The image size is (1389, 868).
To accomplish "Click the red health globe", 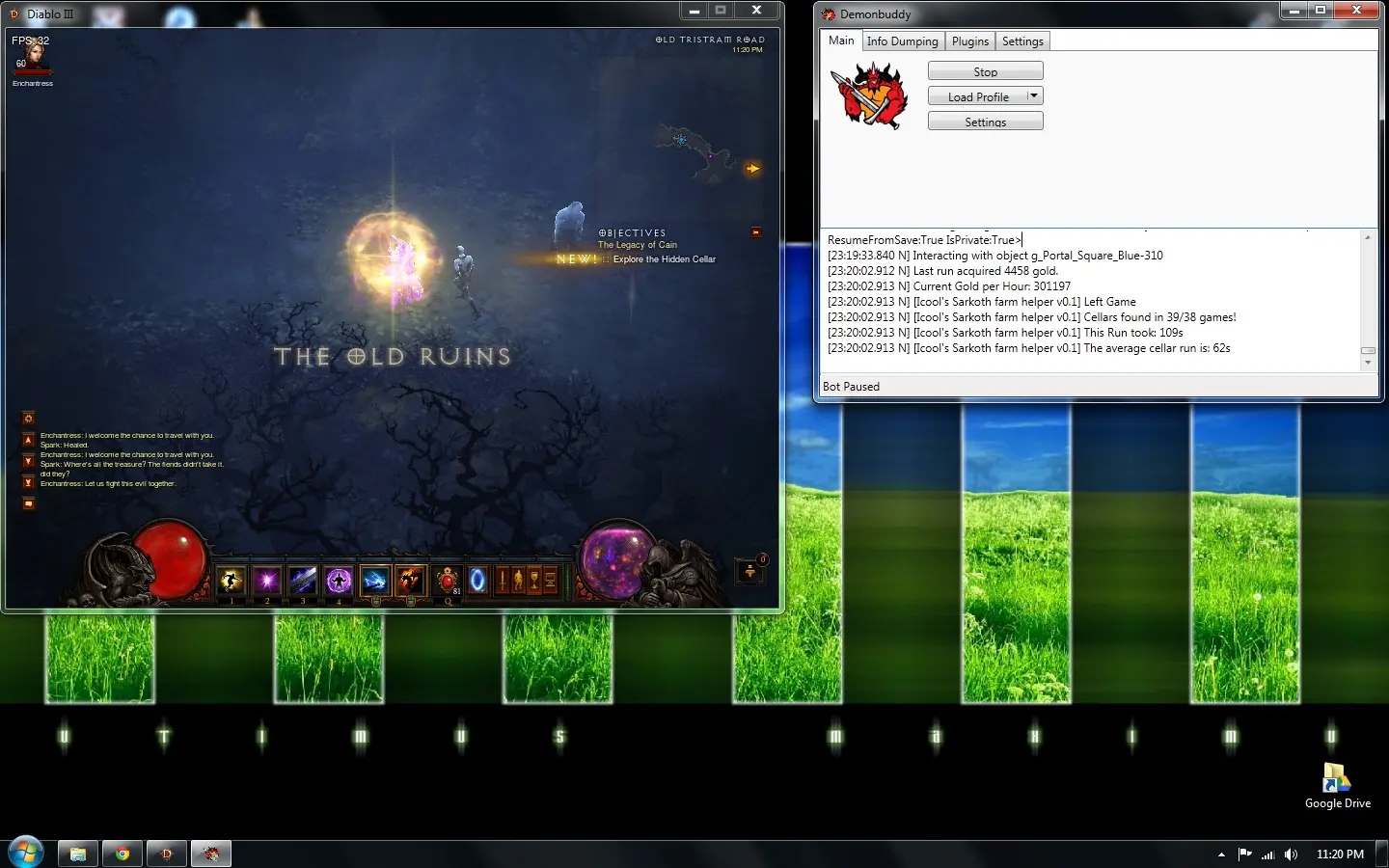I will point(170,558).
